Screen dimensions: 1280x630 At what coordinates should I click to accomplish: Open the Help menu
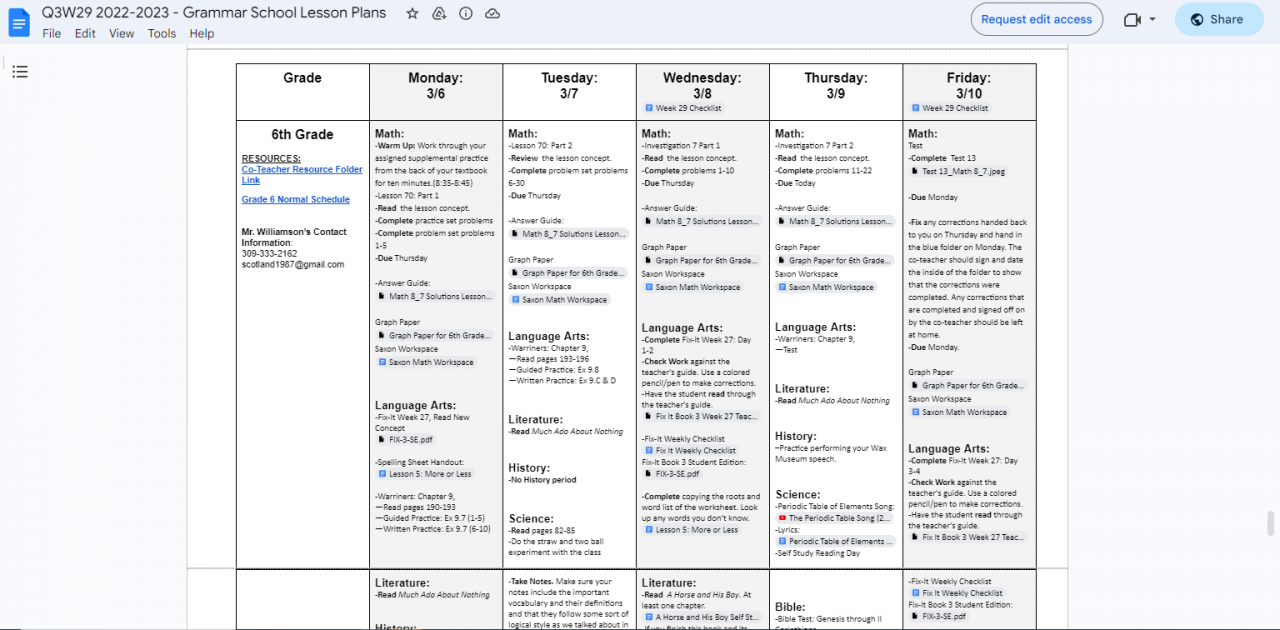click(201, 33)
